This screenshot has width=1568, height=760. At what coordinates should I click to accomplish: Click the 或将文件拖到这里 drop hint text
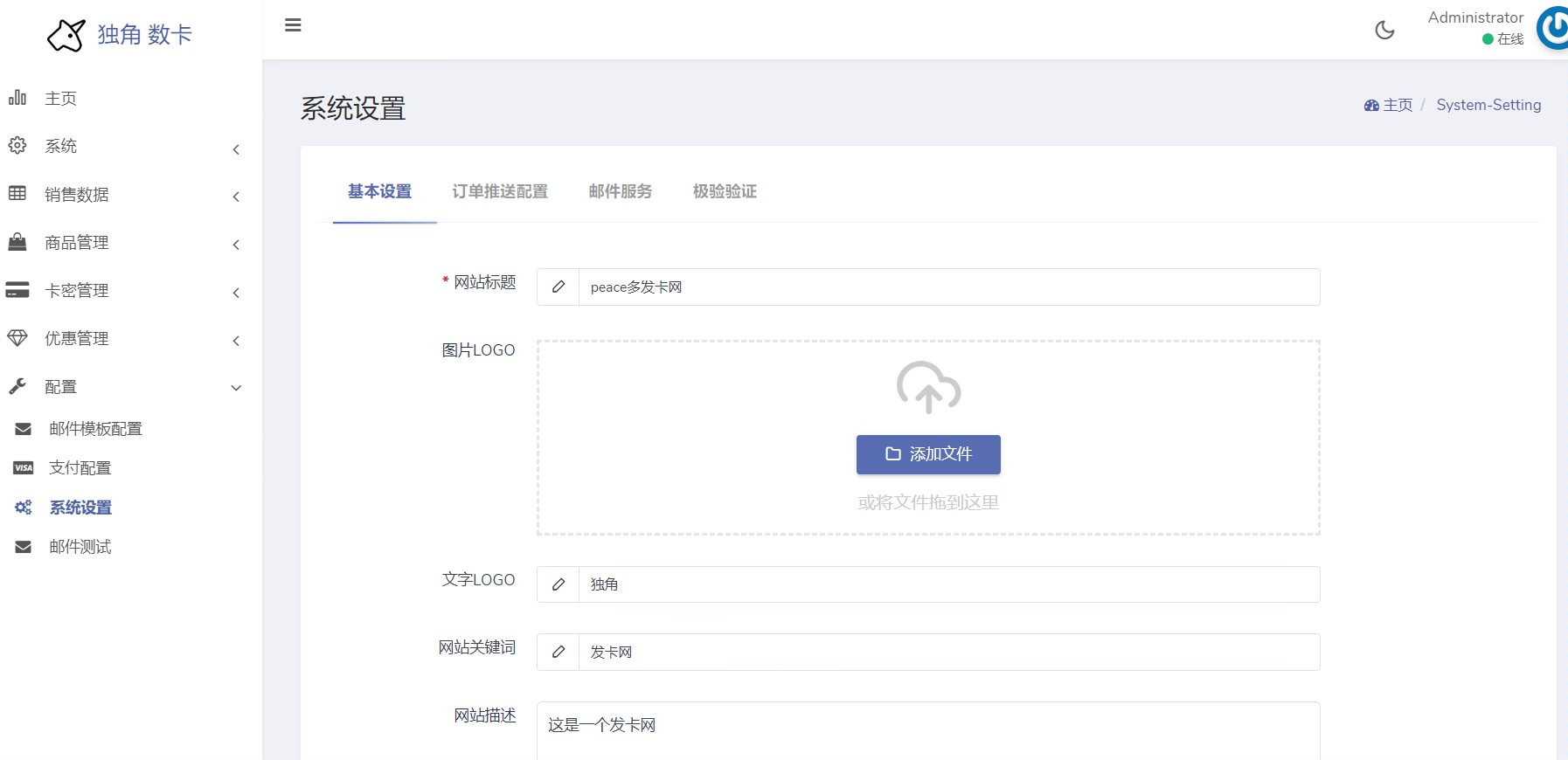click(x=928, y=502)
